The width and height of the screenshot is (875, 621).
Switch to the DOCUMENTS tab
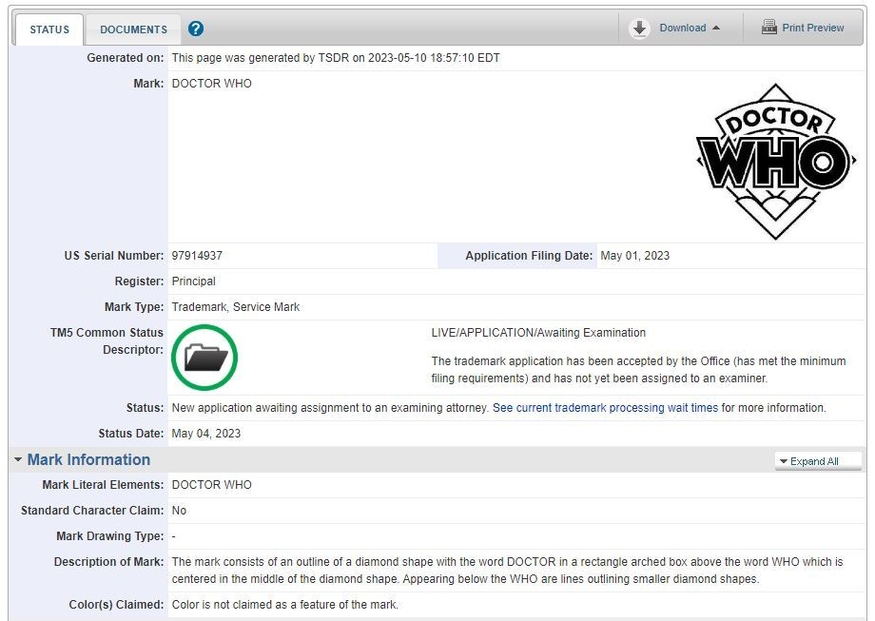133,30
